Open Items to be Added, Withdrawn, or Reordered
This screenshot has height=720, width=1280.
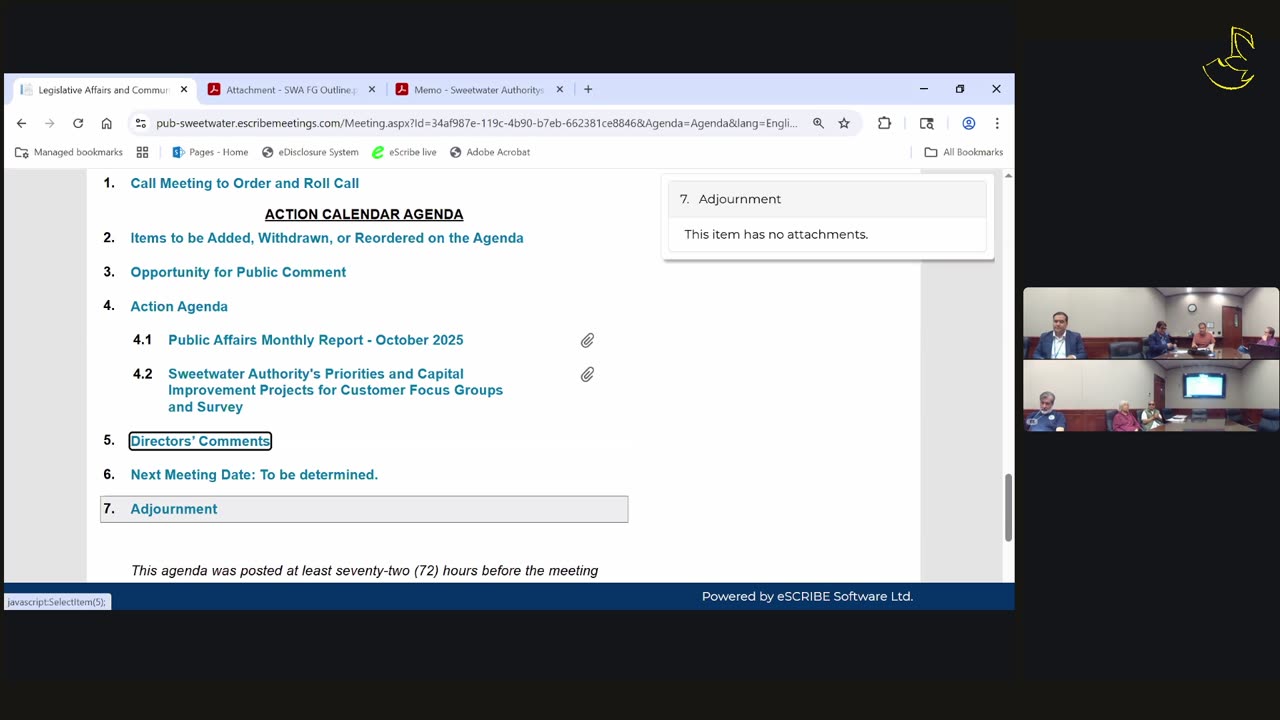click(x=327, y=238)
